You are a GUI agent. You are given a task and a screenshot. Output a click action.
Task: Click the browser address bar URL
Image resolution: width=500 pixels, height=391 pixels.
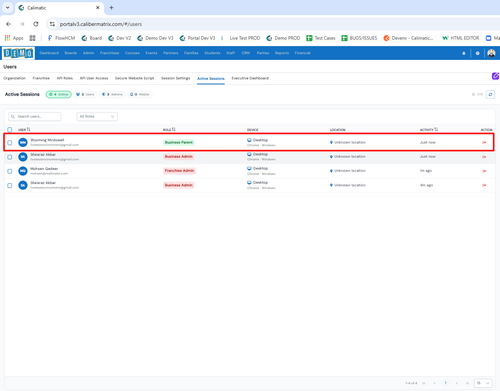[x=101, y=24]
